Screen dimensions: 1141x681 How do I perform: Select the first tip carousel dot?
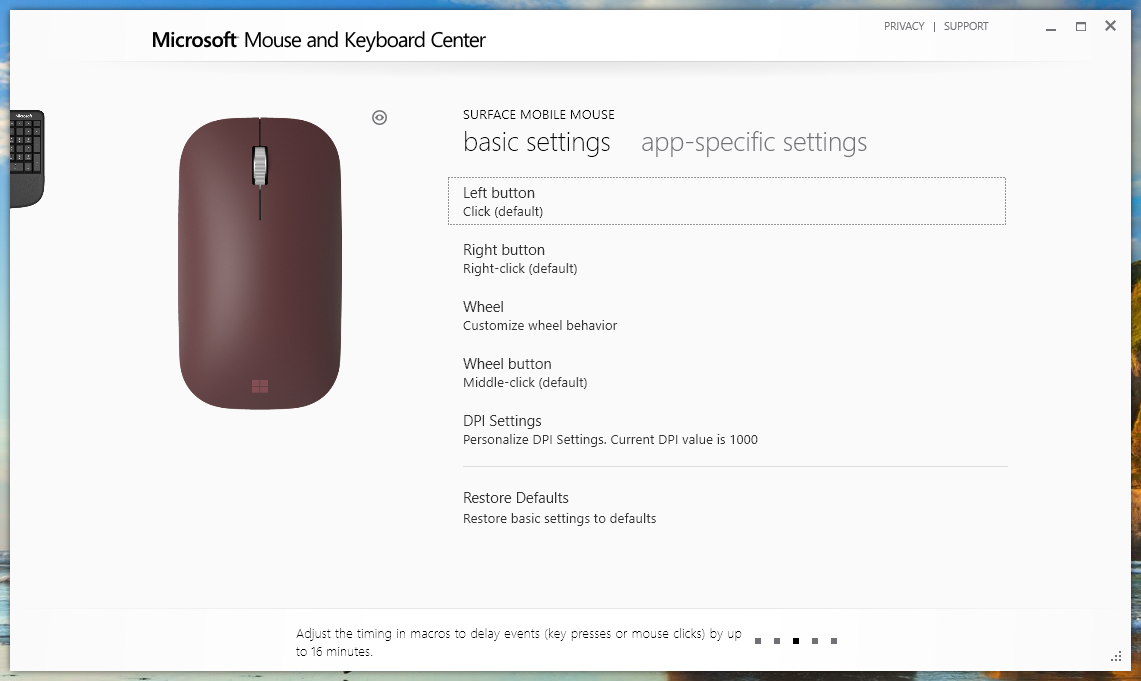tap(757, 640)
